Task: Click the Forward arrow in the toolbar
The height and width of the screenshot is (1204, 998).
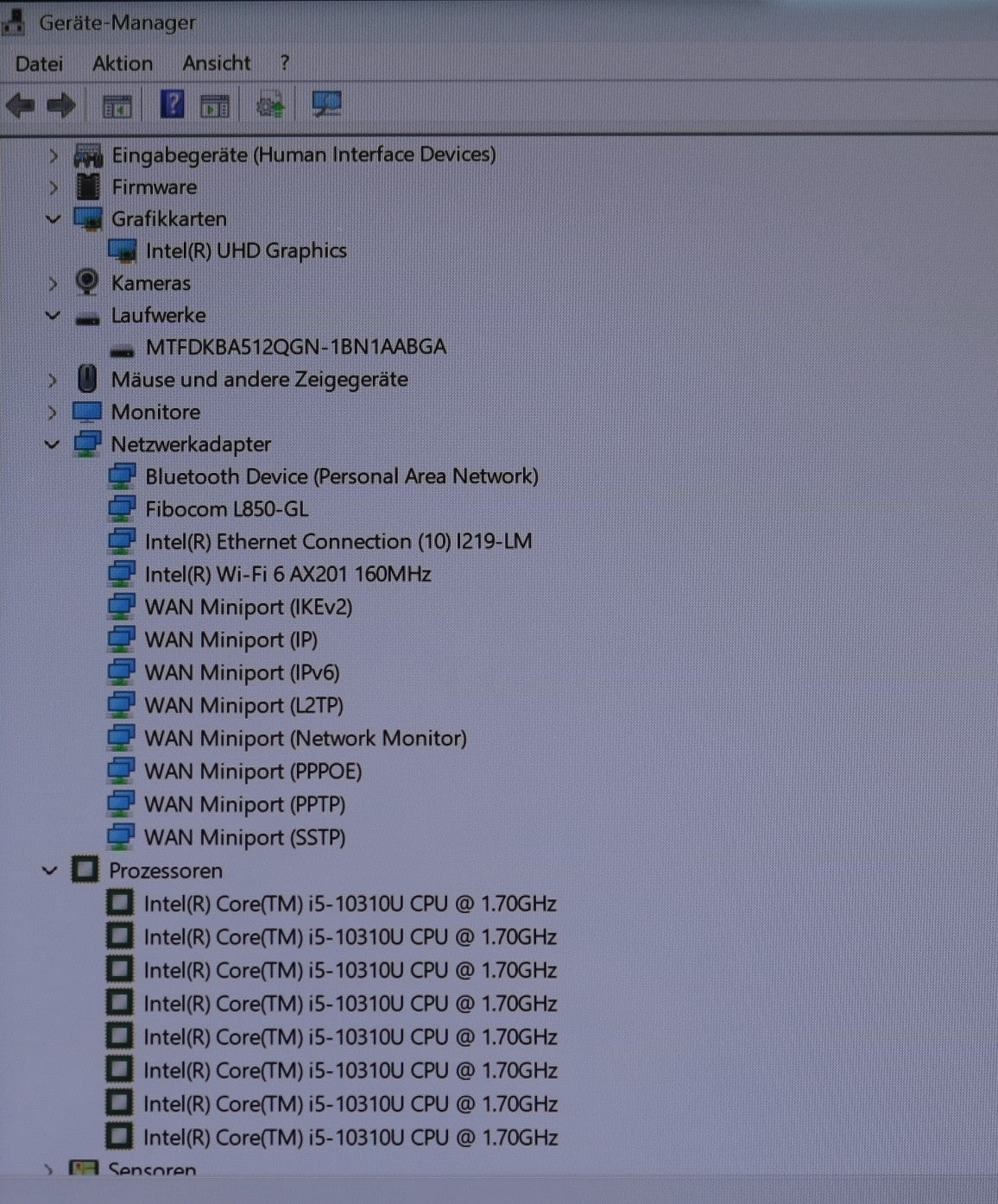Action: coord(60,106)
